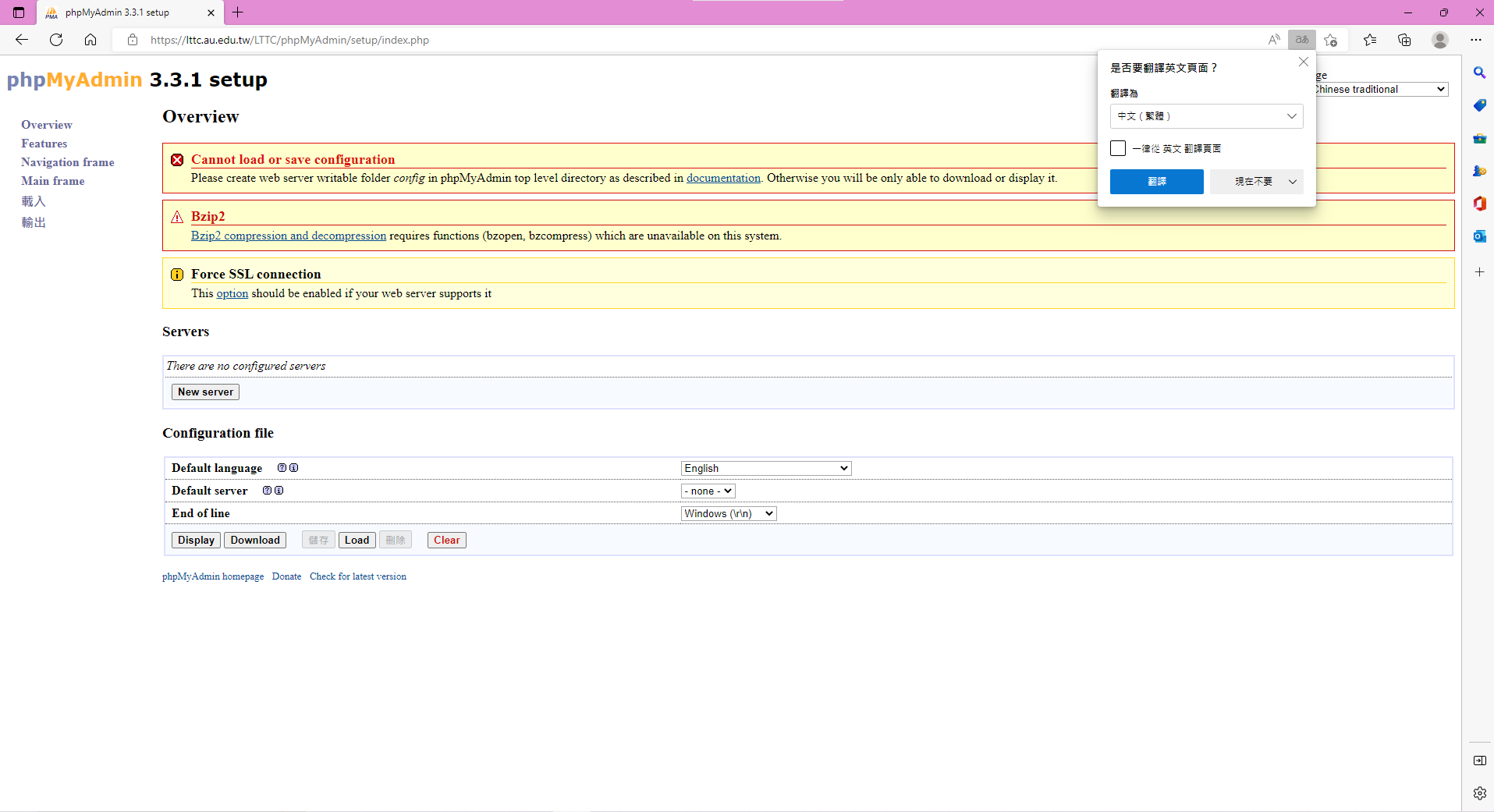Open 輸出 (Export) in left menu
1494x812 pixels.
click(34, 222)
